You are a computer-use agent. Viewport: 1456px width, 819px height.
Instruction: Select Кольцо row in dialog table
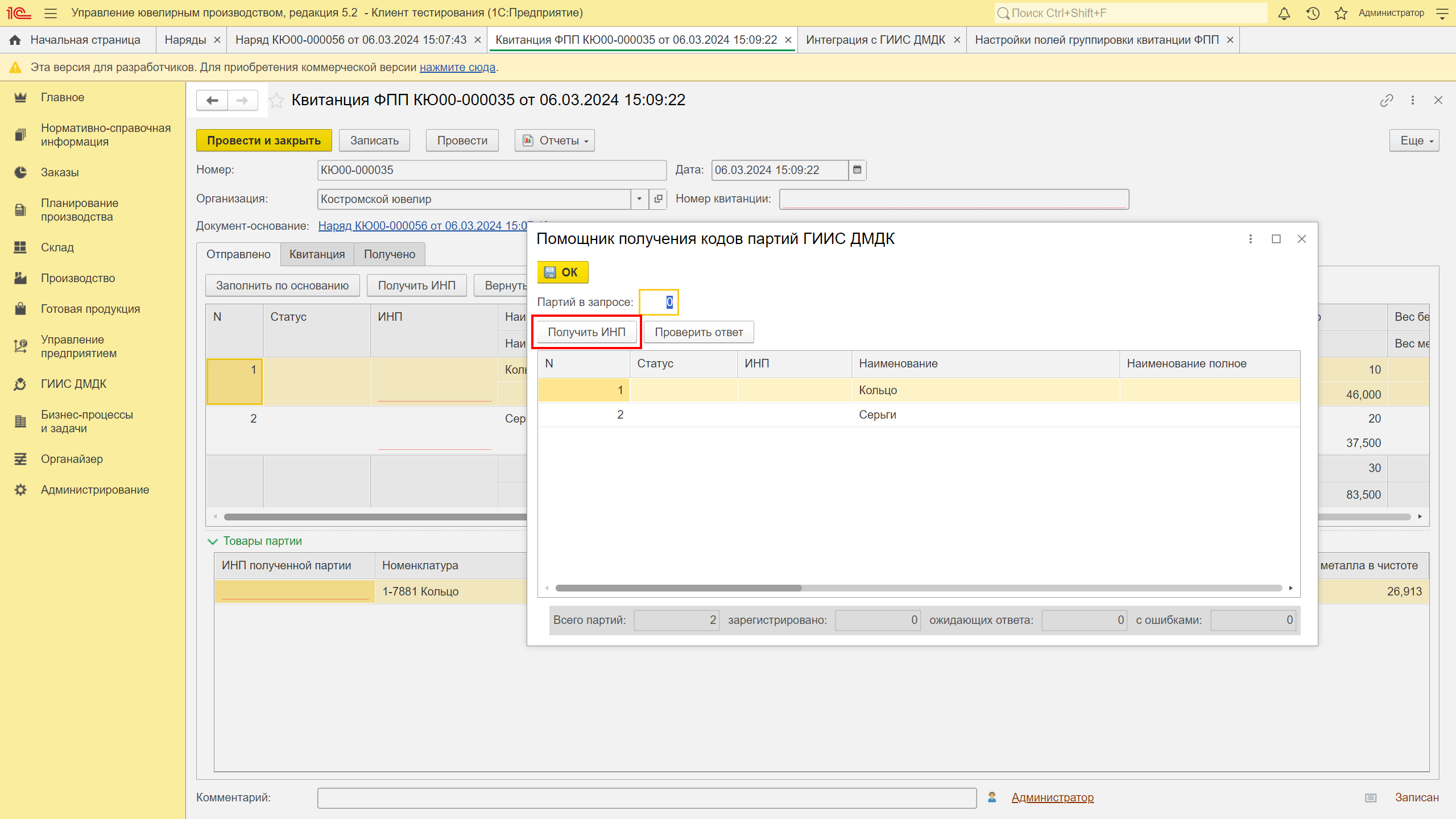919,390
